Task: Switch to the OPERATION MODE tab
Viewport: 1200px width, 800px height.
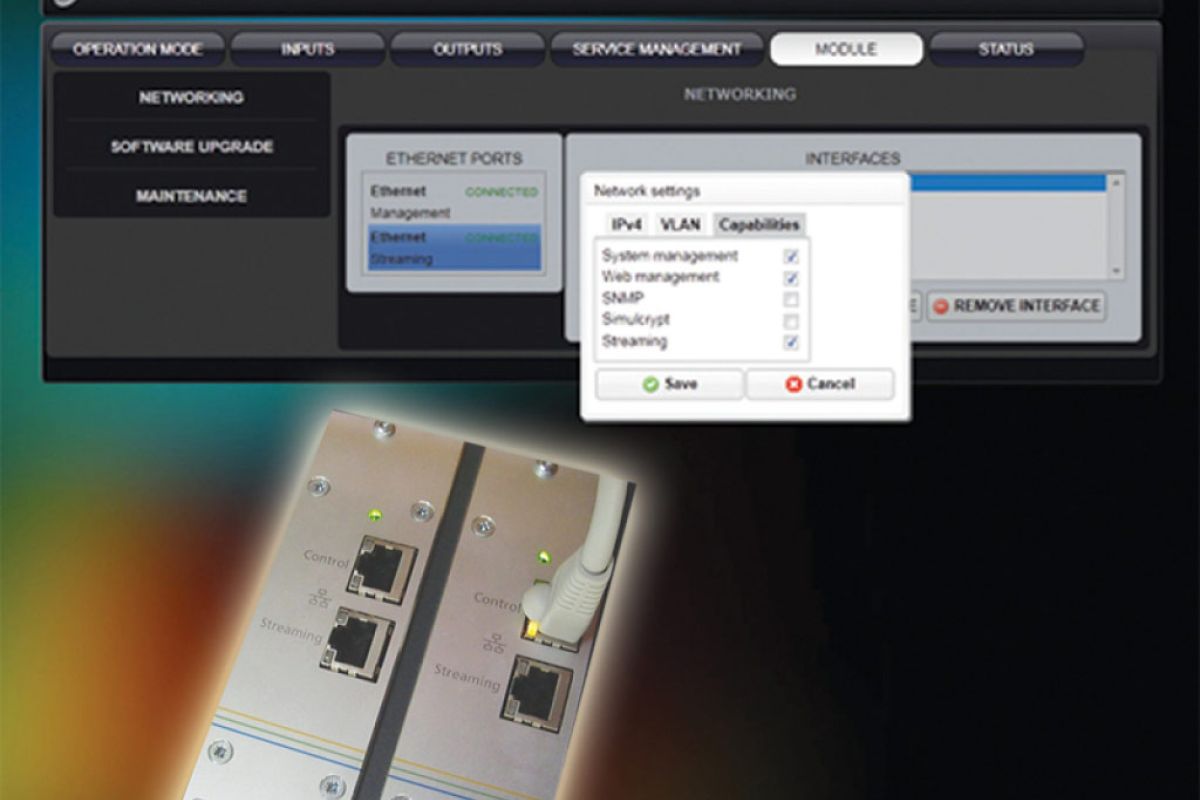Action: coord(137,49)
